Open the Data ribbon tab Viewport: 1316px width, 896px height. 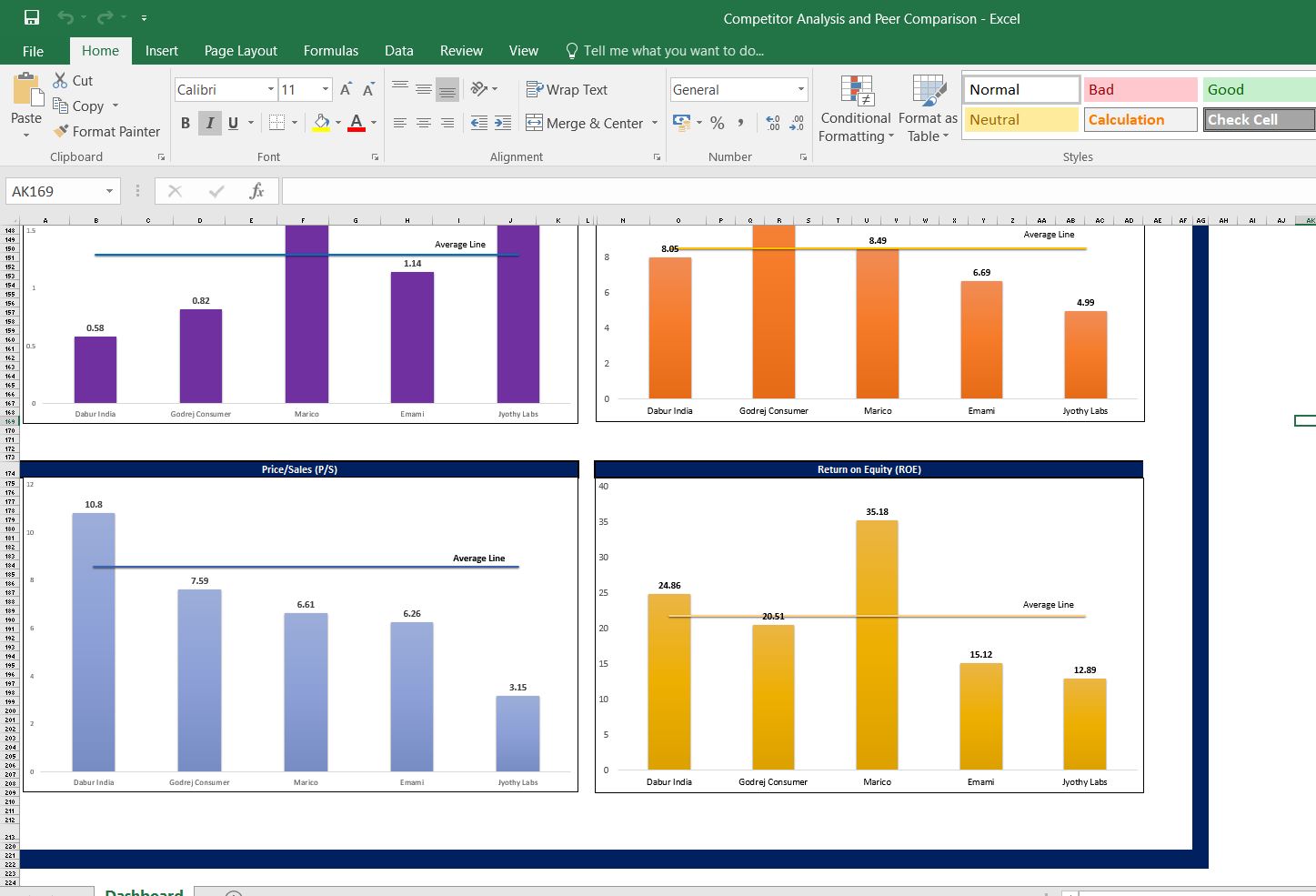click(x=399, y=51)
